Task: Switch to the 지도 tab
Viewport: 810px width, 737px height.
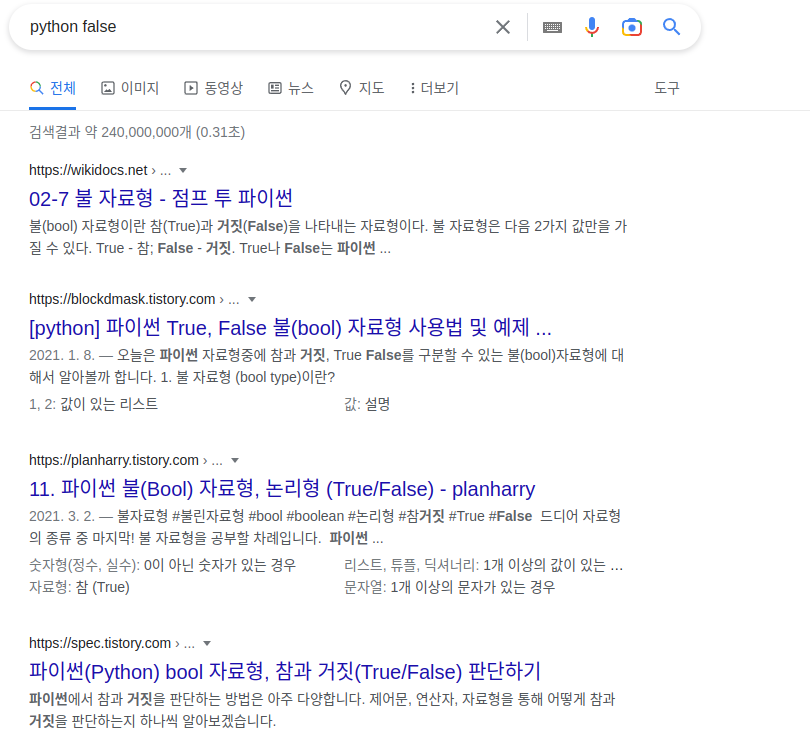Action: (x=362, y=88)
